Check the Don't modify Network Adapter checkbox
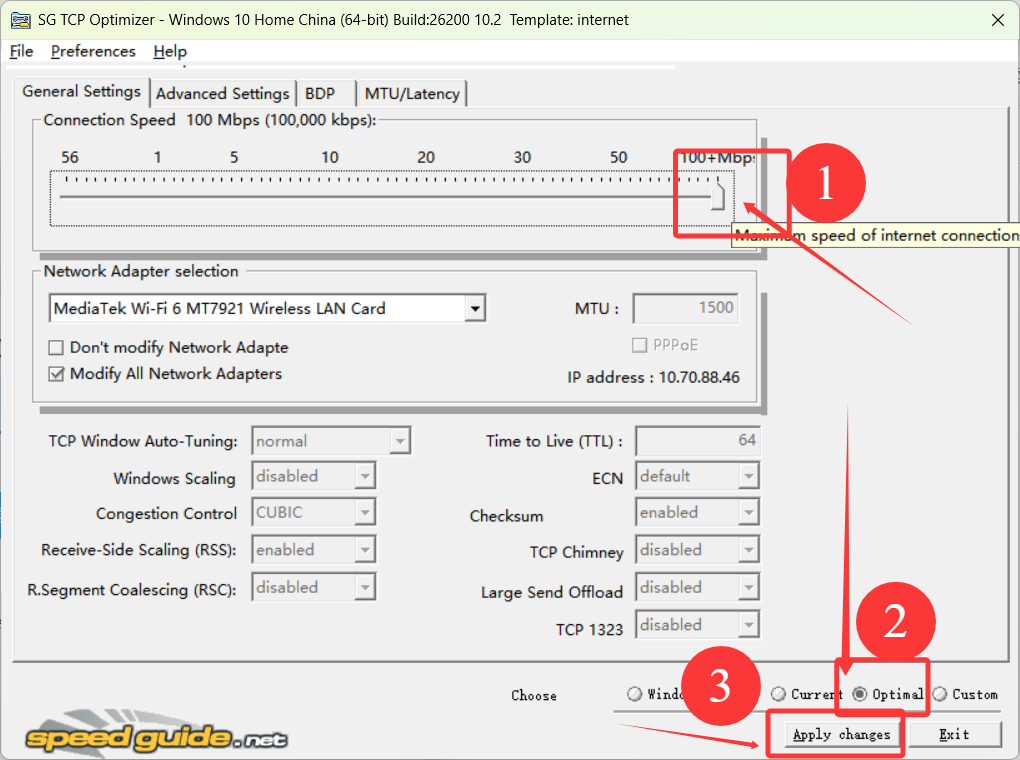 point(55,347)
